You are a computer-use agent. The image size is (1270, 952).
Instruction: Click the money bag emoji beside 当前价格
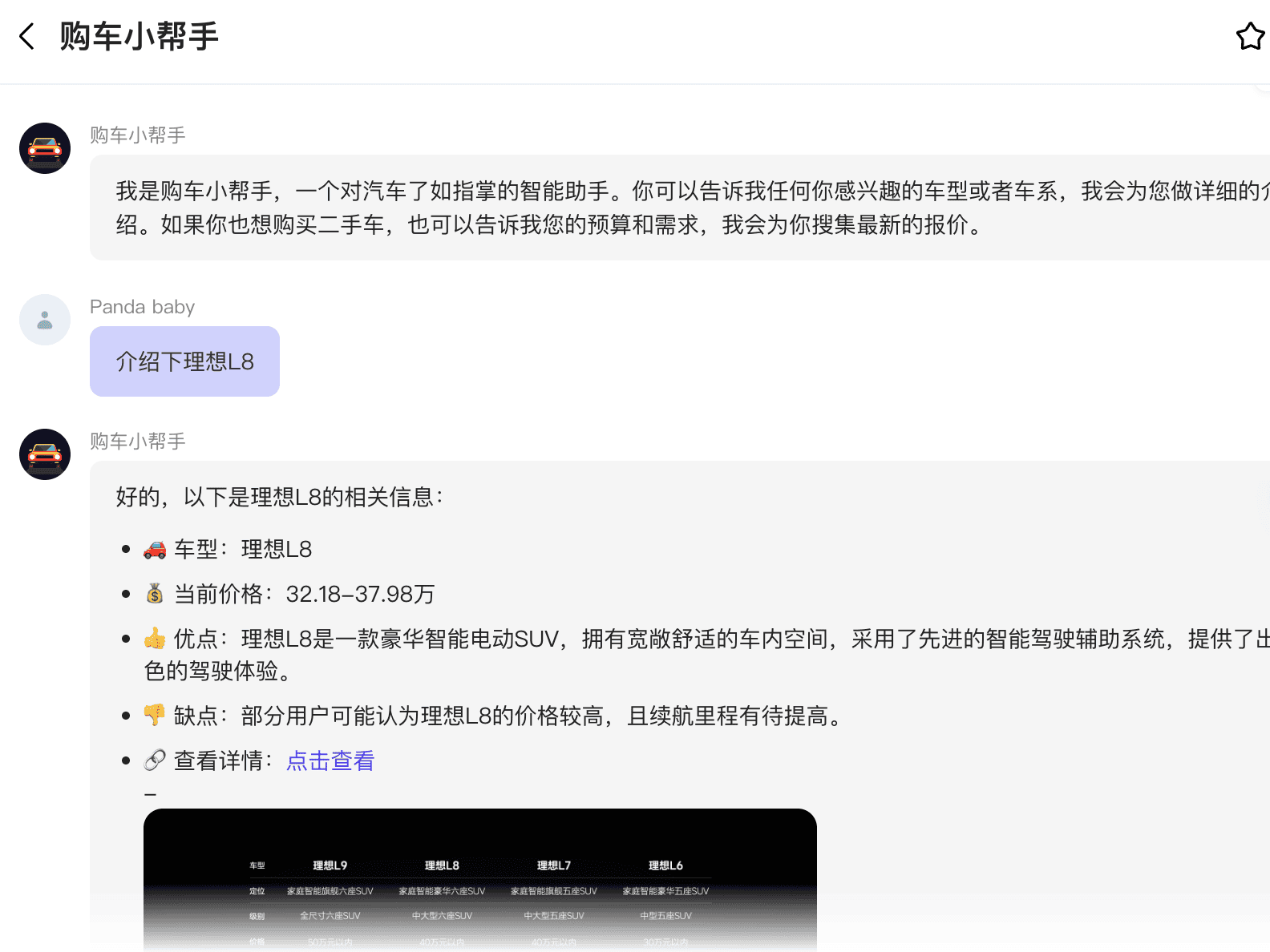point(155,594)
